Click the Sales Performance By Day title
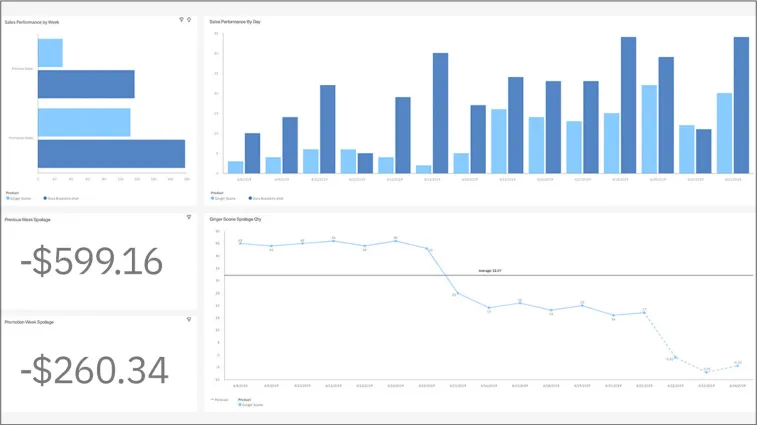The image size is (757, 425). point(235,22)
